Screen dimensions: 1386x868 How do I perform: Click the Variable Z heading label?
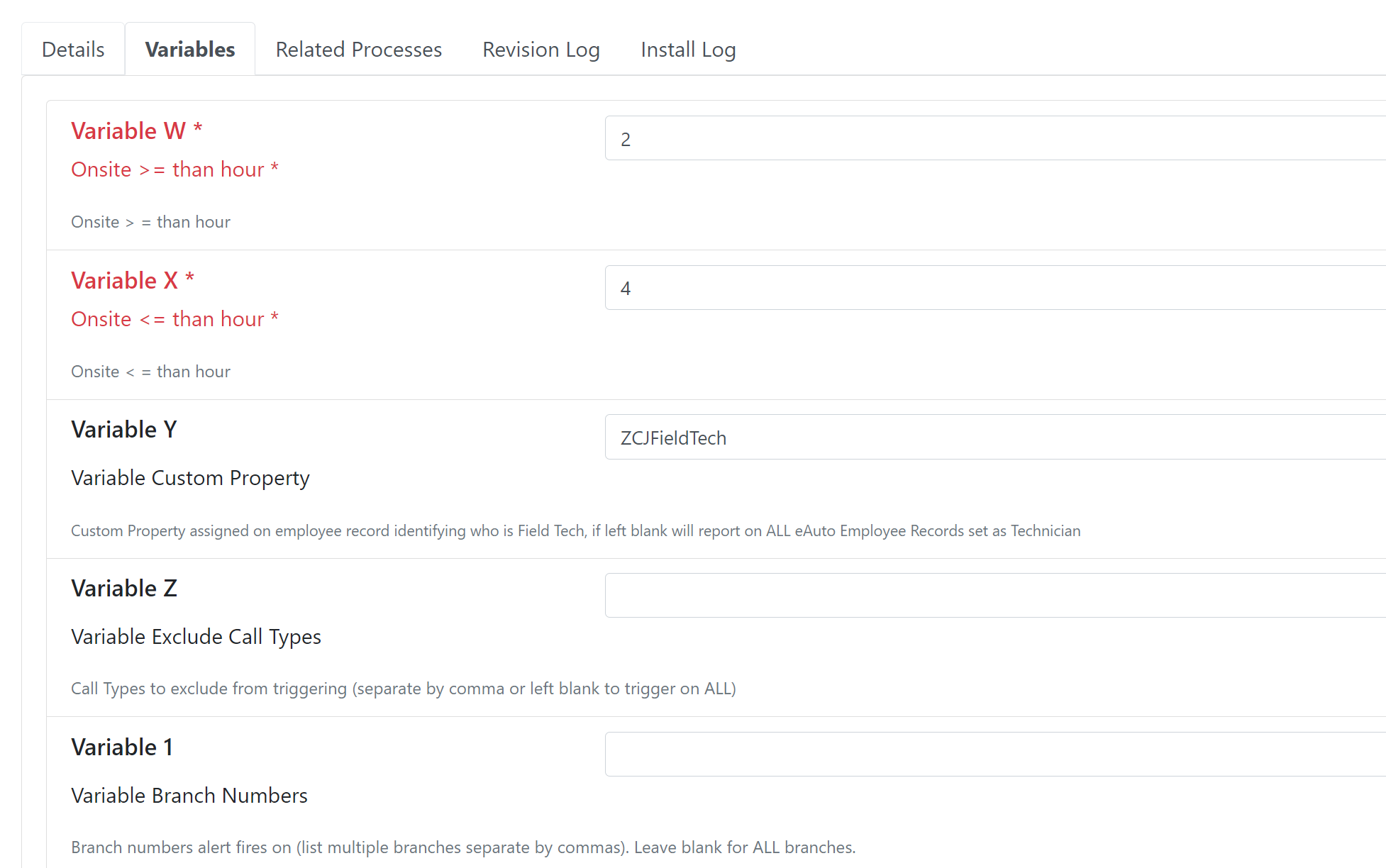pyautogui.click(x=124, y=588)
